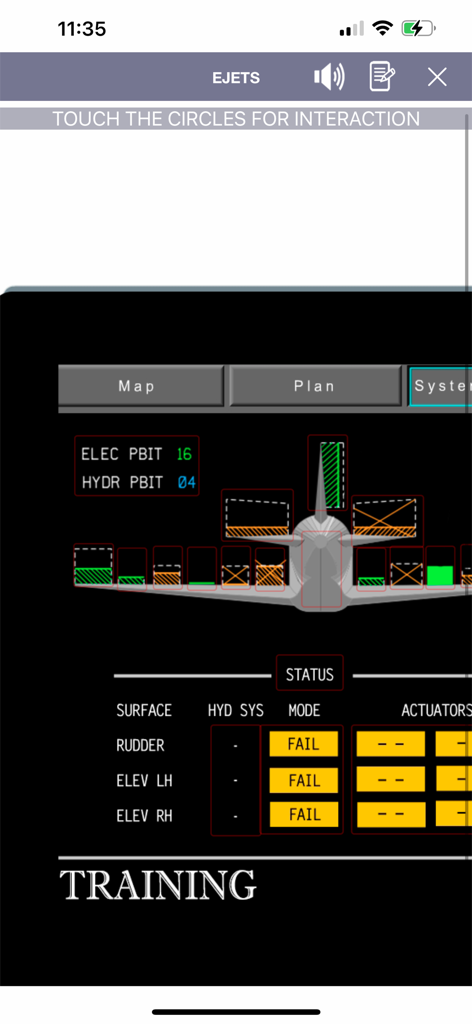This screenshot has height=1024, width=472.
Task: Close the EJETS viewer
Action: pyautogui.click(x=437, y=78)
